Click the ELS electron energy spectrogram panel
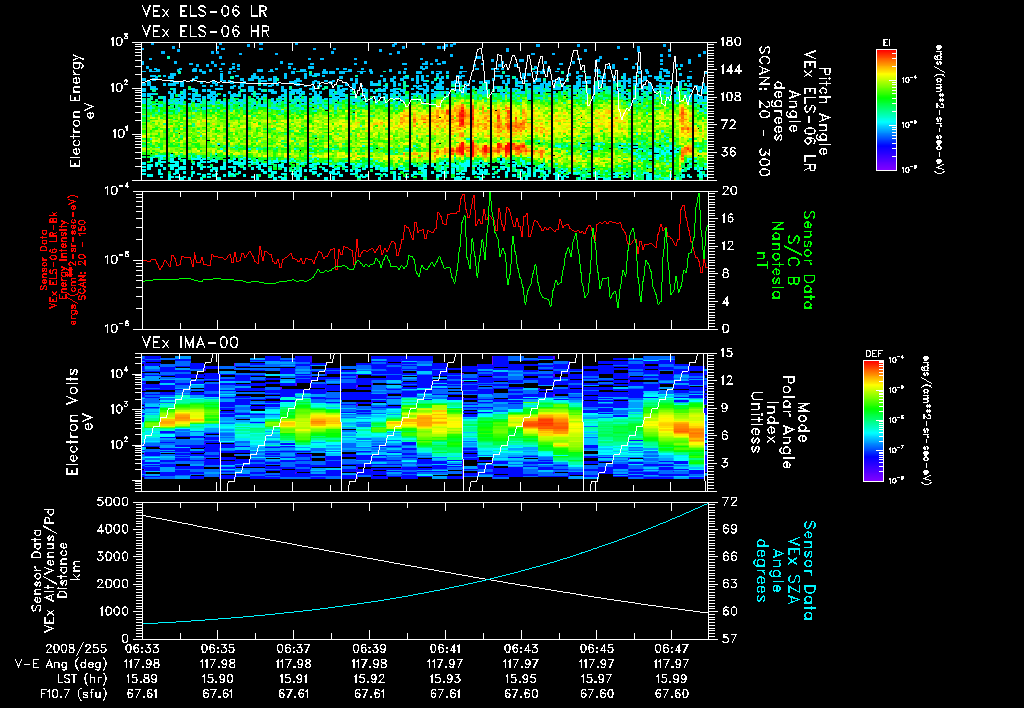Image resolution: width=1024 pixels, height=708 pixels. [424, 111]
